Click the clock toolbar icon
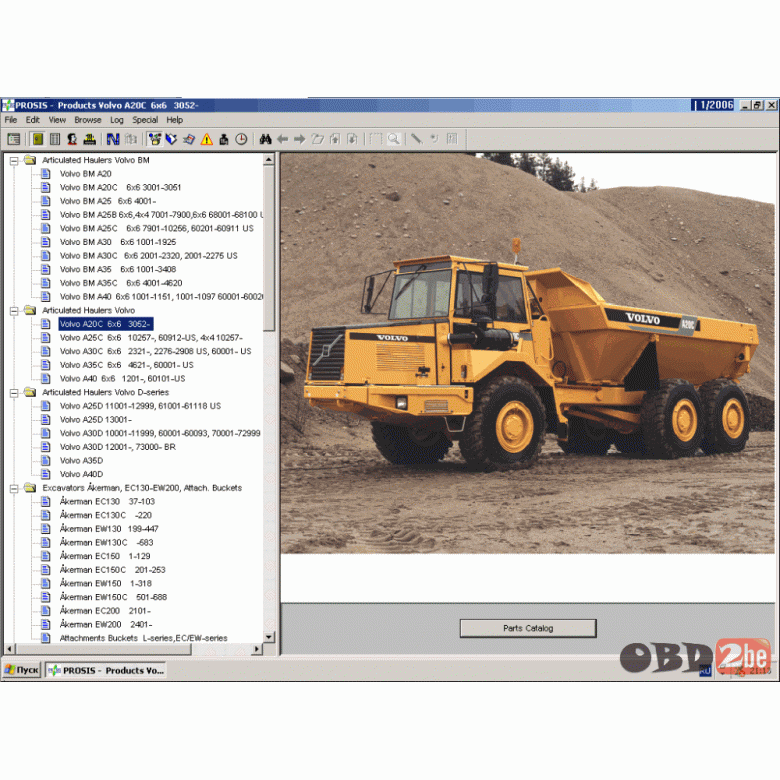 241,139
